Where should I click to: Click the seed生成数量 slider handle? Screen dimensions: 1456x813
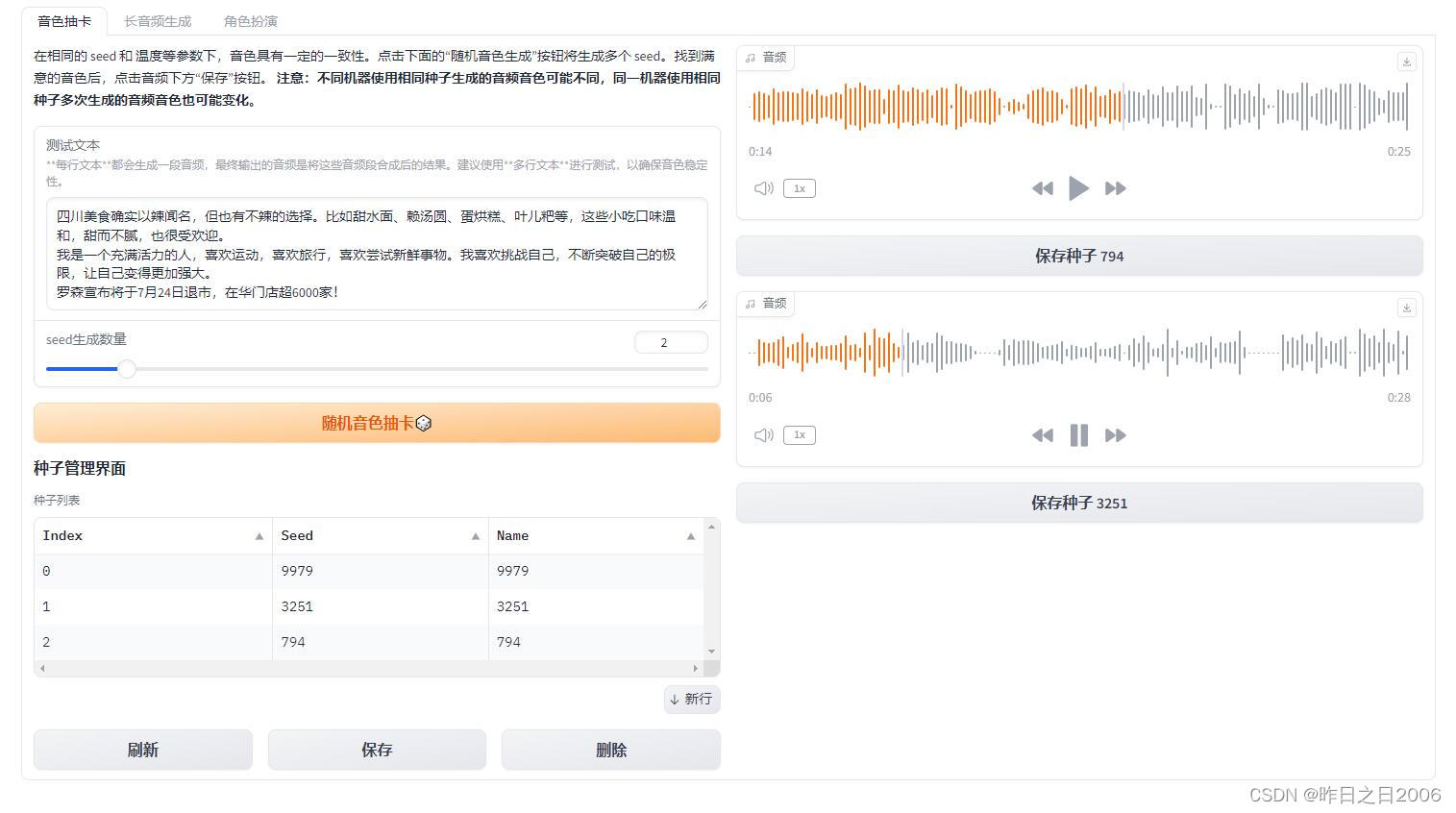(127, 368)
